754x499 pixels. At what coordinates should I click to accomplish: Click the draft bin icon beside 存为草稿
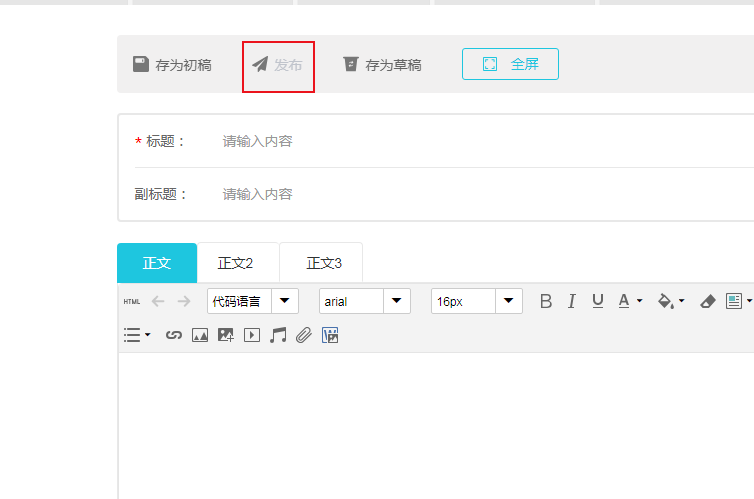(x=351, y=64)
